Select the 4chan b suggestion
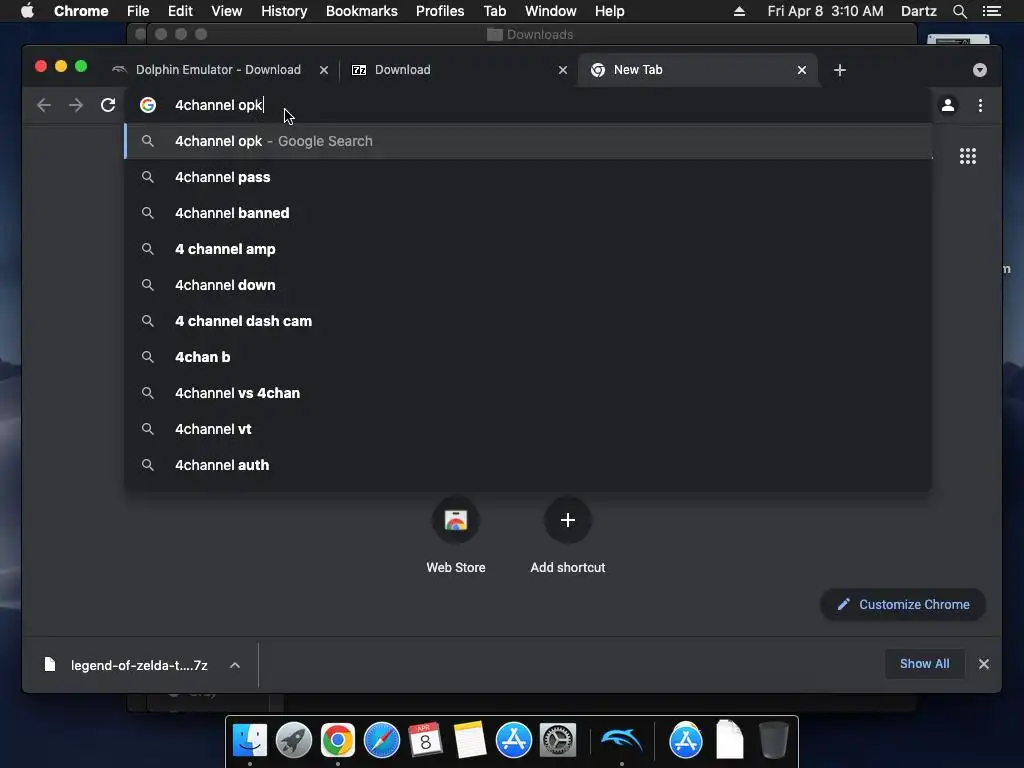The width and height of the screenshot is (1024, 768). (529, 357)
